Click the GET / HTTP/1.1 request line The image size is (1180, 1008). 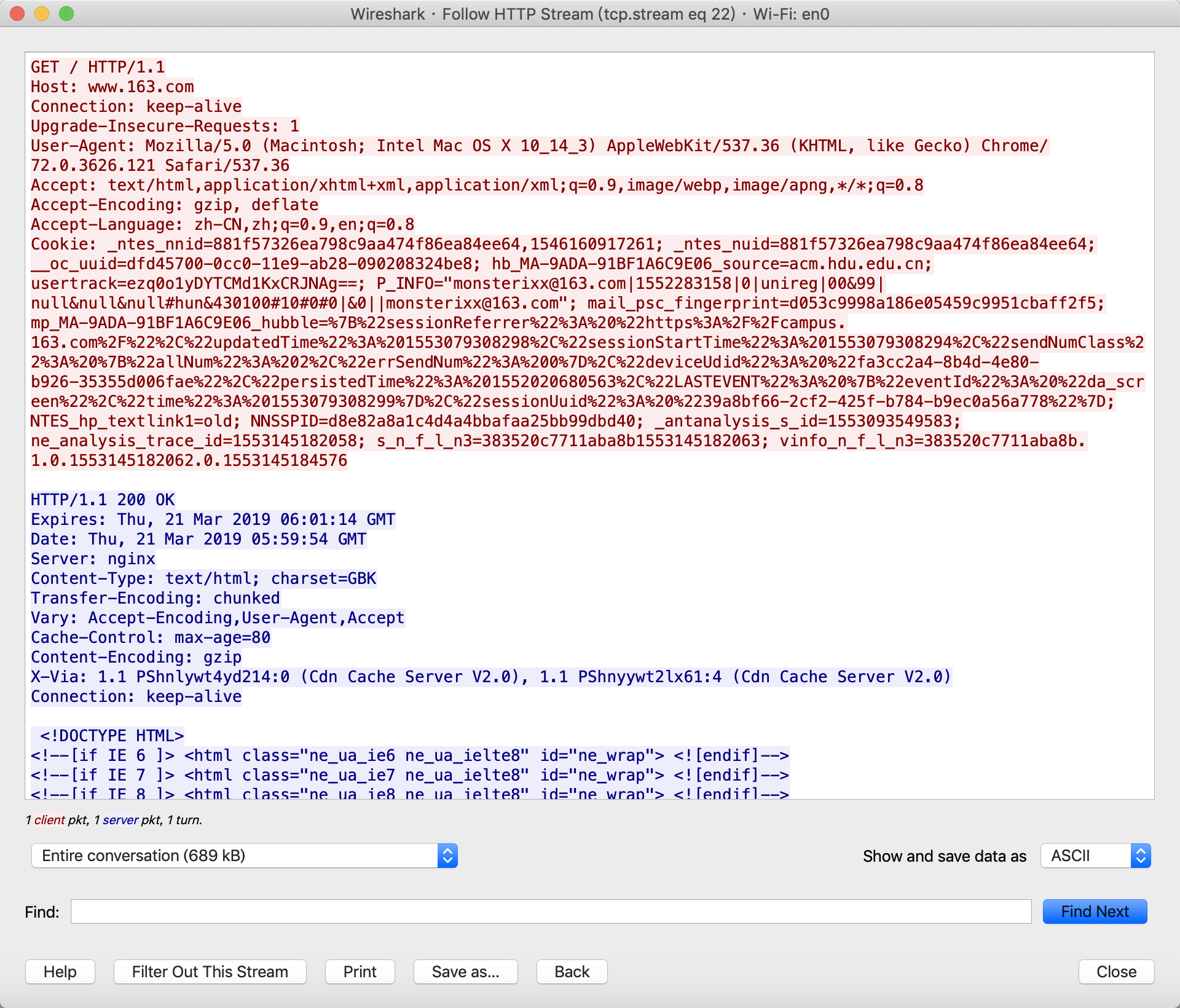click(x=98, y=67)
